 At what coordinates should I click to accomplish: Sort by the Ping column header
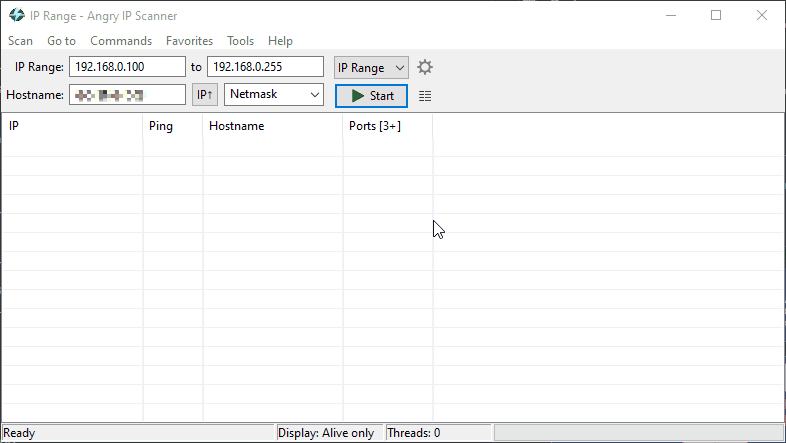172,126
